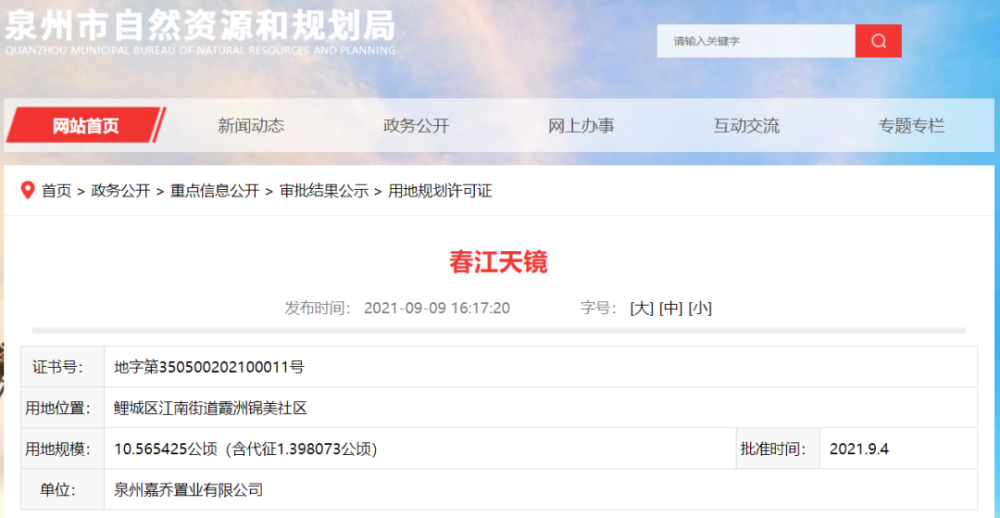Click certificate number 地字第350500202100011号
The width and height of the screenshot is (1000, 518).
(x=209, y=367)
